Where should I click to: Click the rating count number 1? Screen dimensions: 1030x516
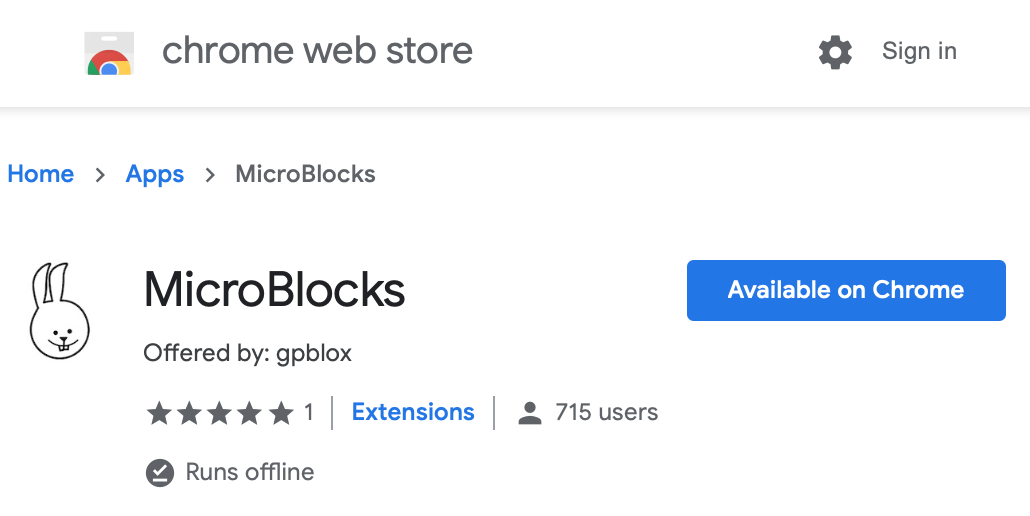309,413
